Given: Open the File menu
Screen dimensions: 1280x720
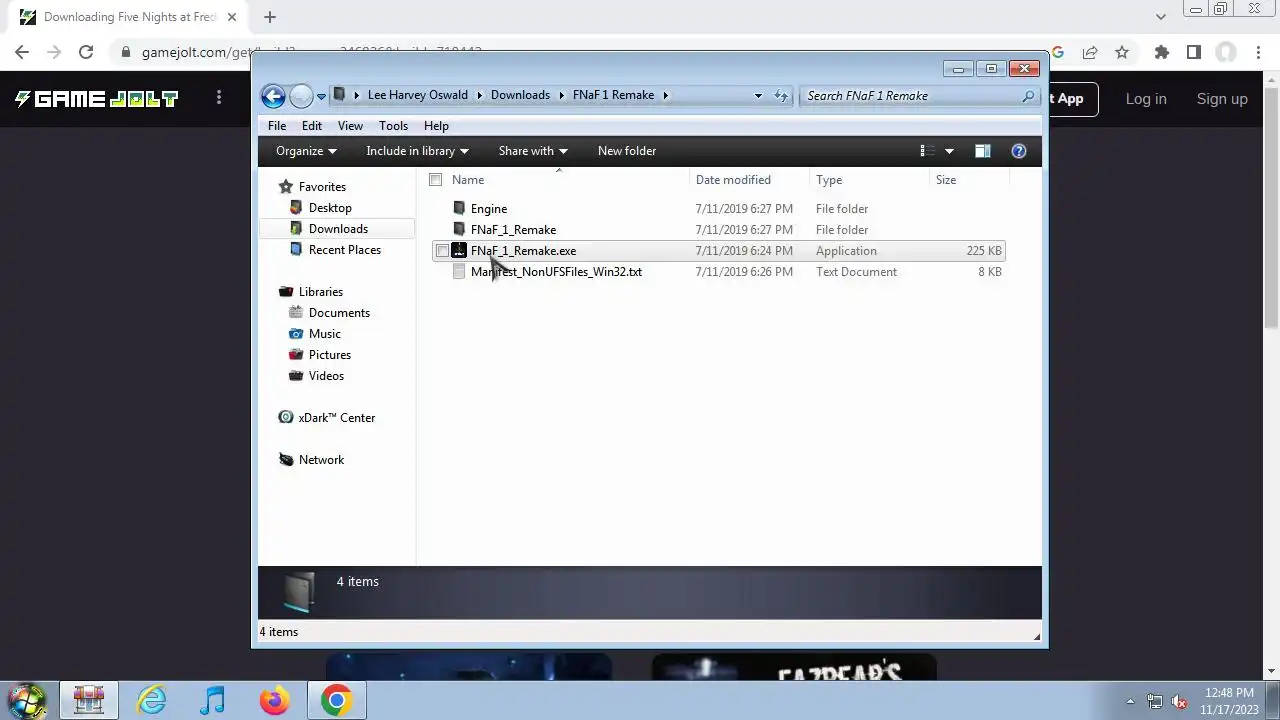Looking at the screenshot, I should click(277, 126).
